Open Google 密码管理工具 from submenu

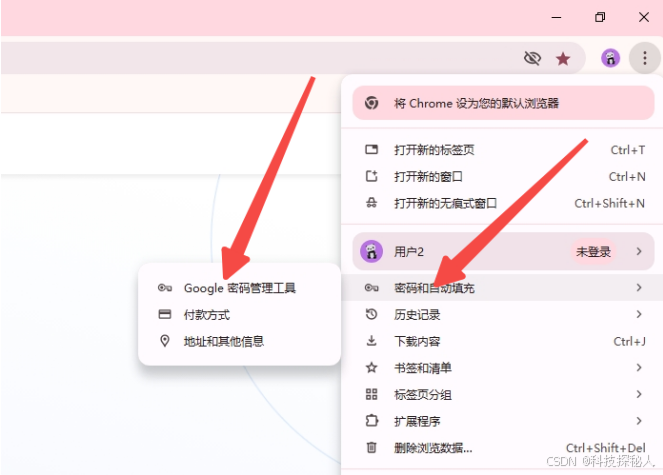pyautogui.click(x=239, y=288)
